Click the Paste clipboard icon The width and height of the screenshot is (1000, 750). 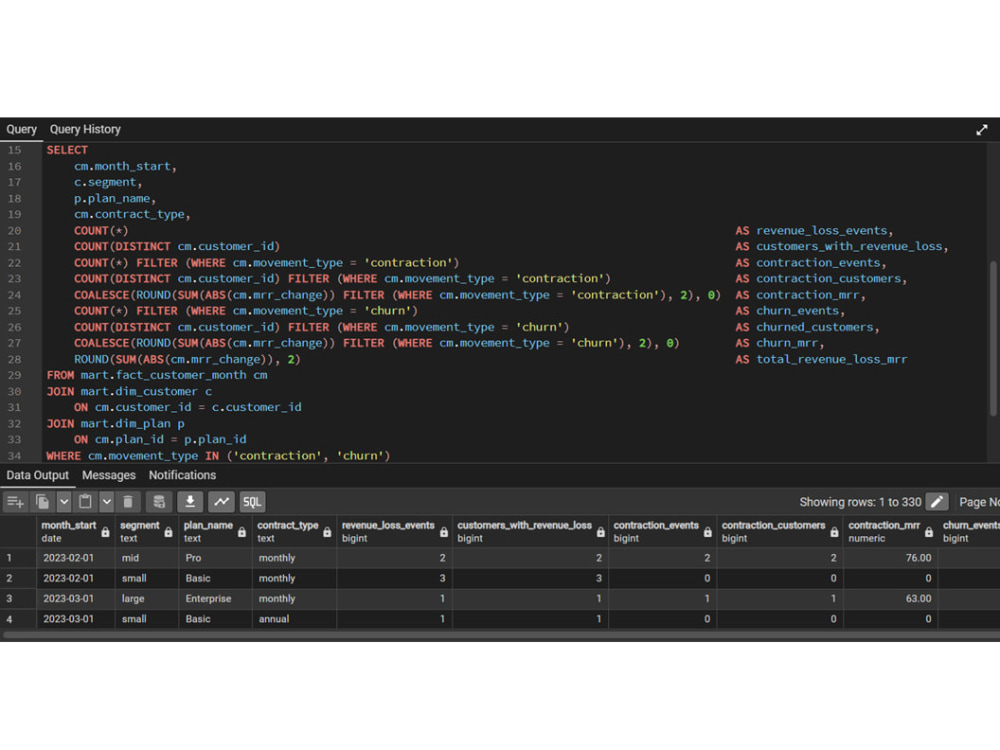85,502
